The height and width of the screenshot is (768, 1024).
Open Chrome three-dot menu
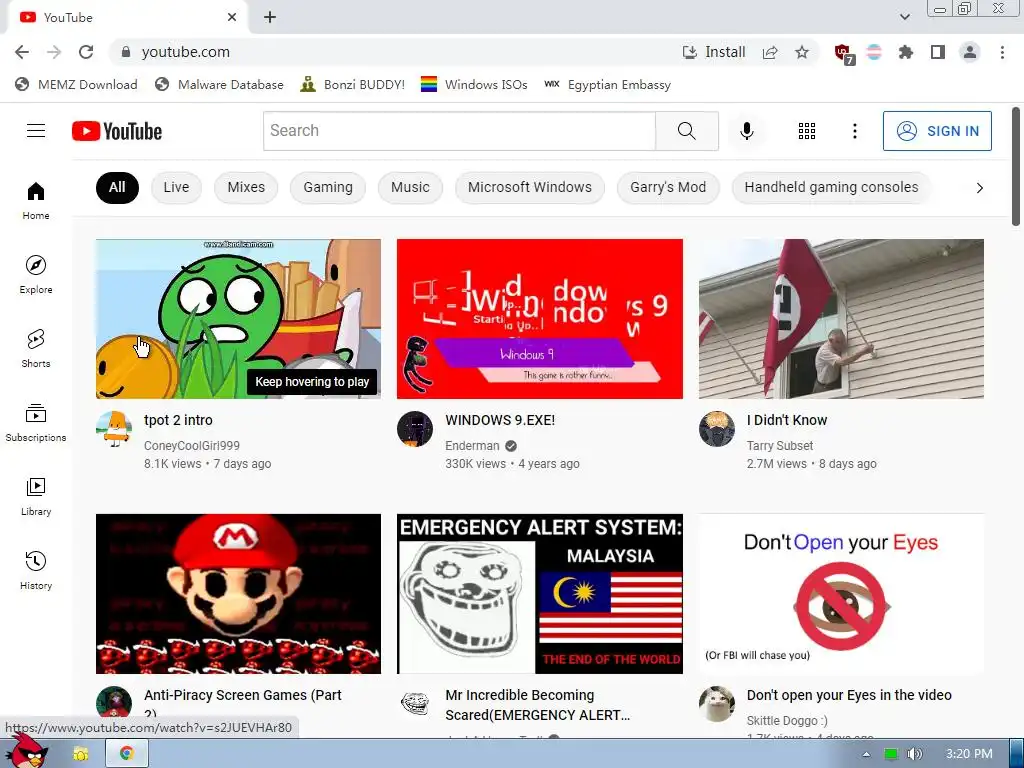pos(1002,52)
